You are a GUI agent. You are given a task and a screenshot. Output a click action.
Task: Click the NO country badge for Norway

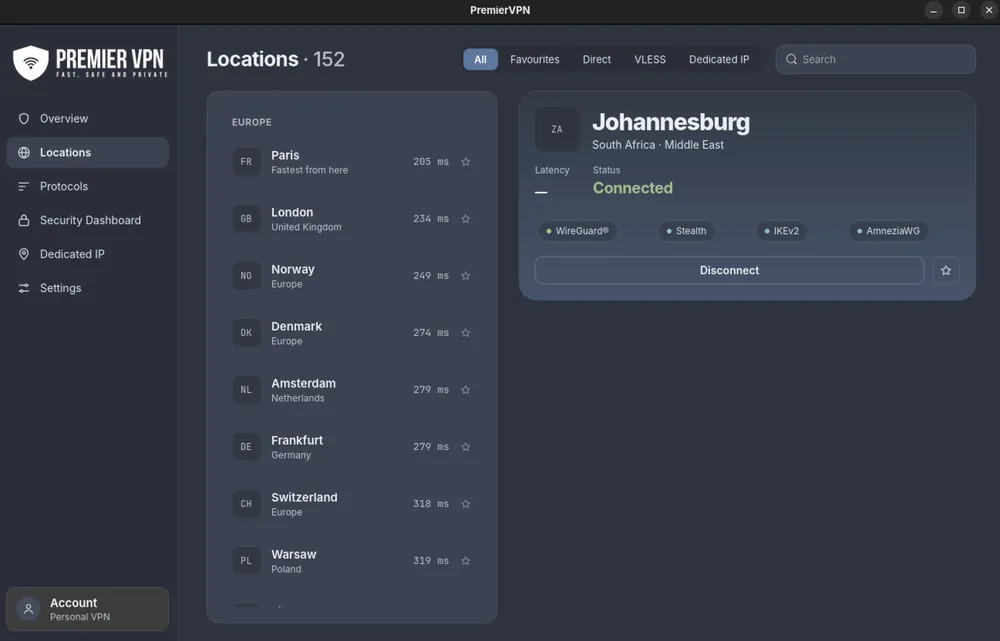pyautogui.click(x=246, y=276)
